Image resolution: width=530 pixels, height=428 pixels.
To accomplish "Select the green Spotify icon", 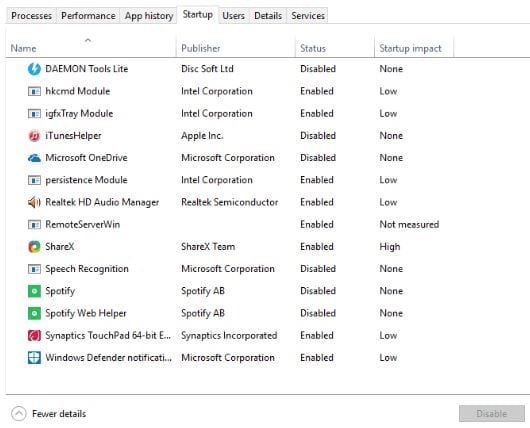I will (x=34, y=291).
